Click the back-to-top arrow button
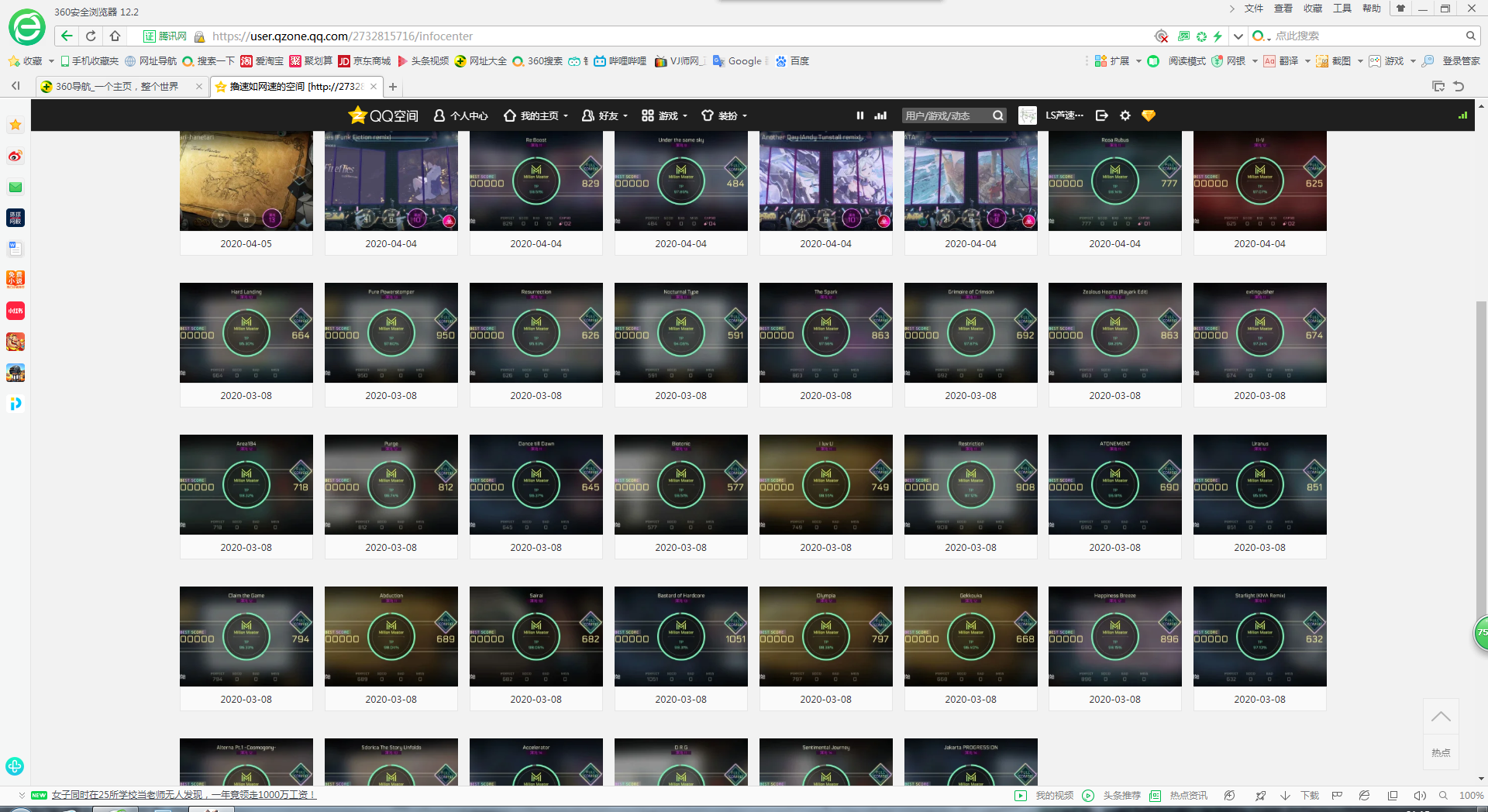Screen dimensions: 1488x812 [x=1441, y=717]
